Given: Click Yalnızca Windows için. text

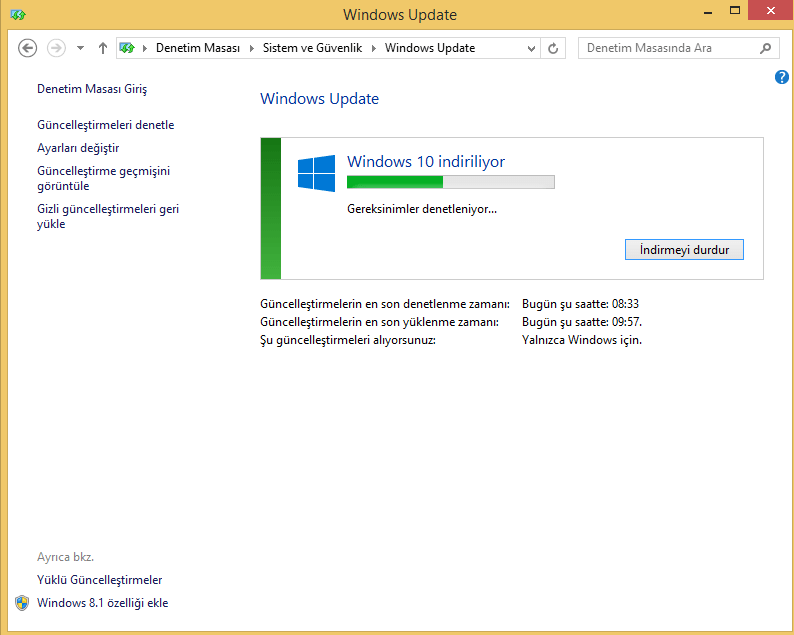Looking at the screenshot, I should [582, 340].
